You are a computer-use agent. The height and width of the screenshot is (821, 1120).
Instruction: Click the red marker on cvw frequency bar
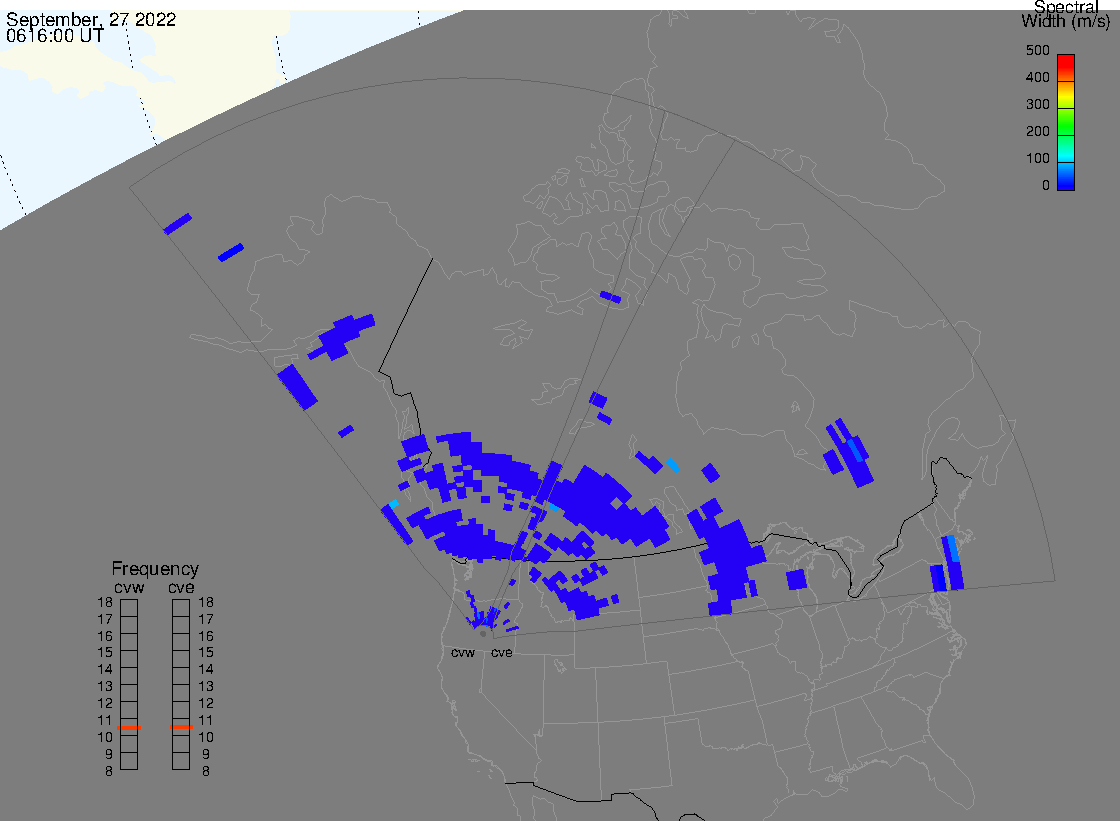(129, 727)
